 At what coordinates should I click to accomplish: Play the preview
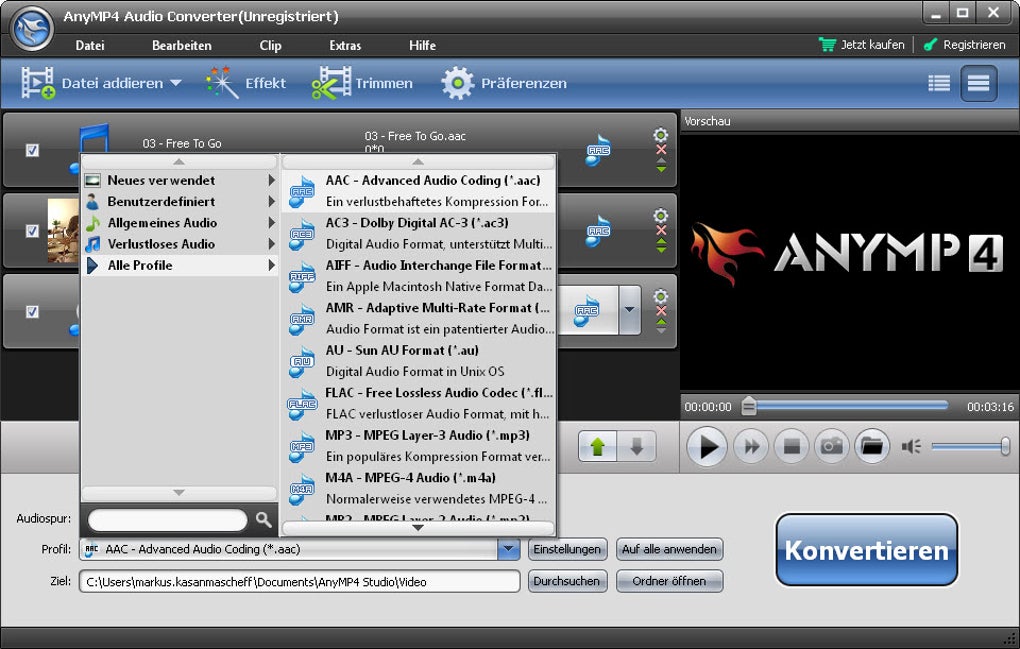pos(706,446)
